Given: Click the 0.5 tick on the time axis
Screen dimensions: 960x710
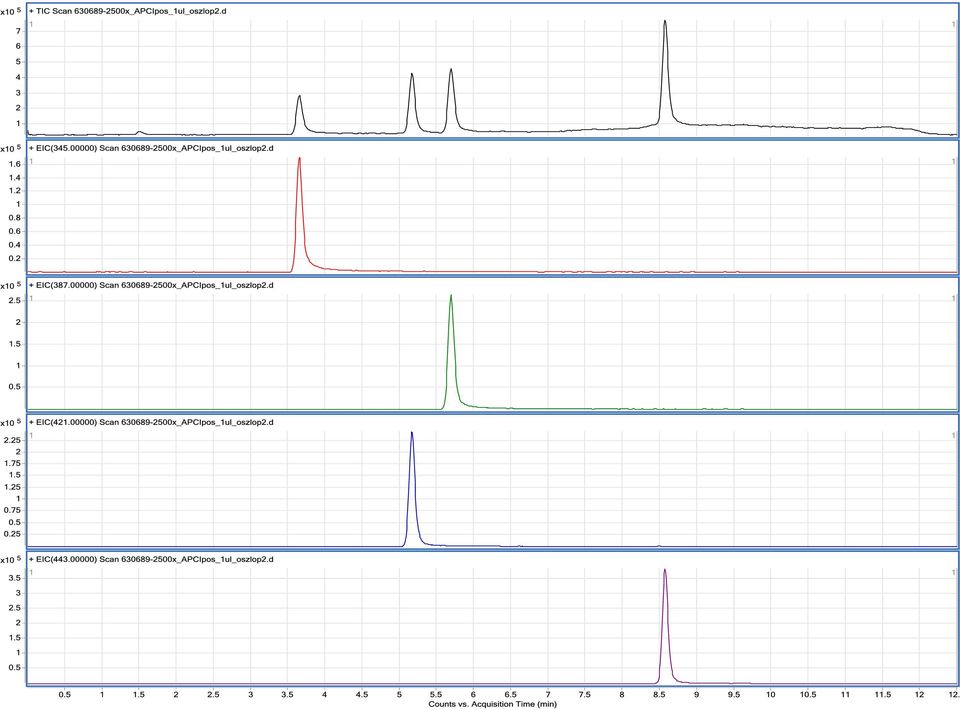Looking at the screenshot, I should [x=64, y=695].
